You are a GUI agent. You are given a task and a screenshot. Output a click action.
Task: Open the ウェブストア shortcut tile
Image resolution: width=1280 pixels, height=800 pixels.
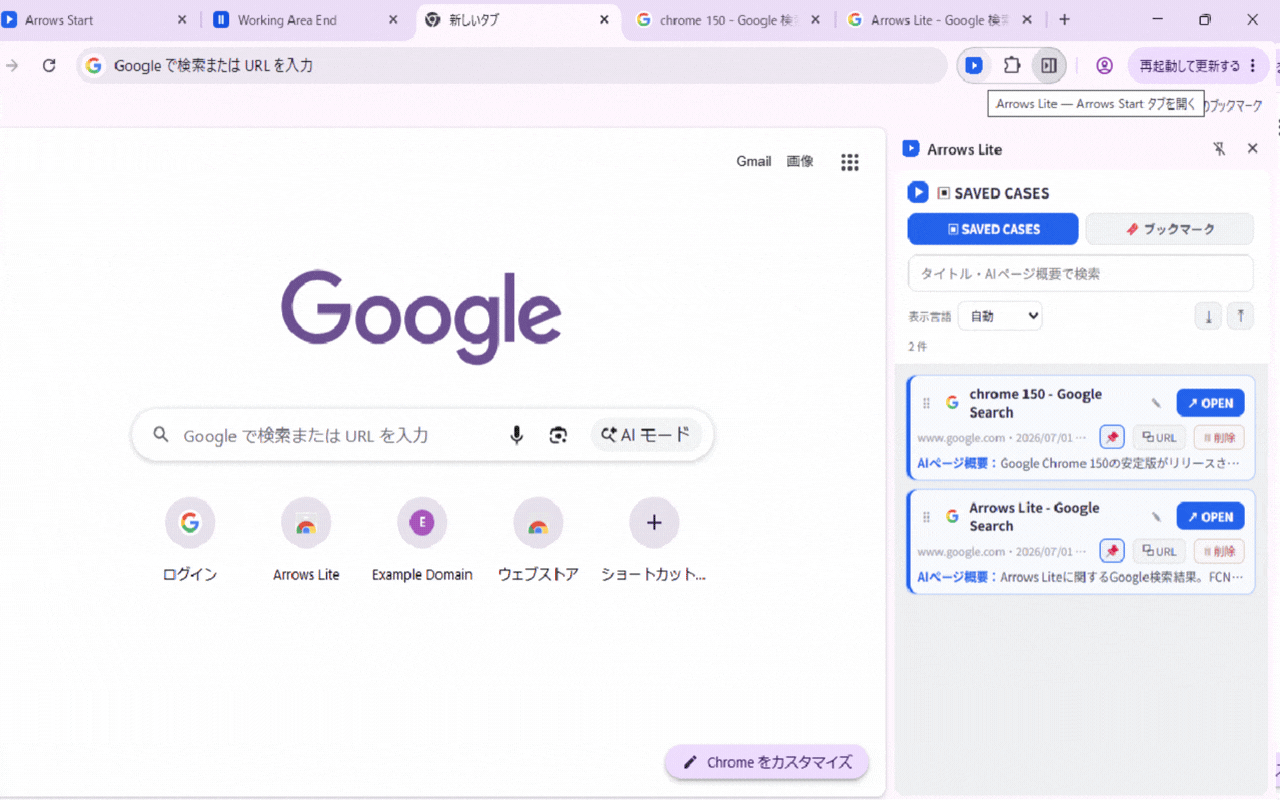[x=538, y=540]
